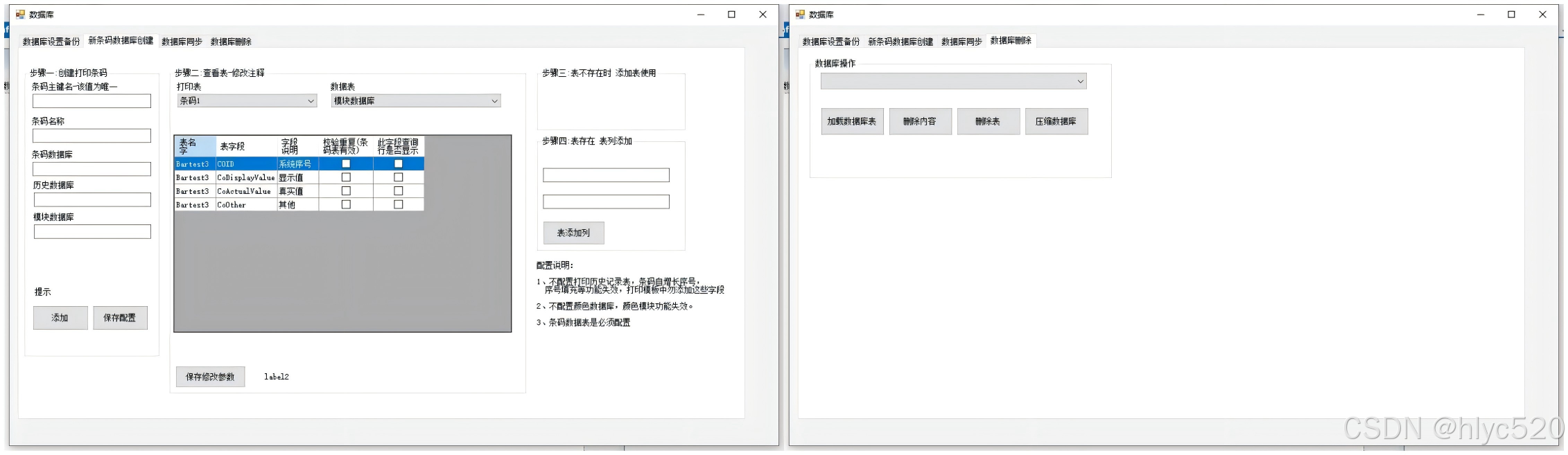Screen dimensions: 1568x455
Task: Click the 表名字 column header
Action: tap(195, 146)
